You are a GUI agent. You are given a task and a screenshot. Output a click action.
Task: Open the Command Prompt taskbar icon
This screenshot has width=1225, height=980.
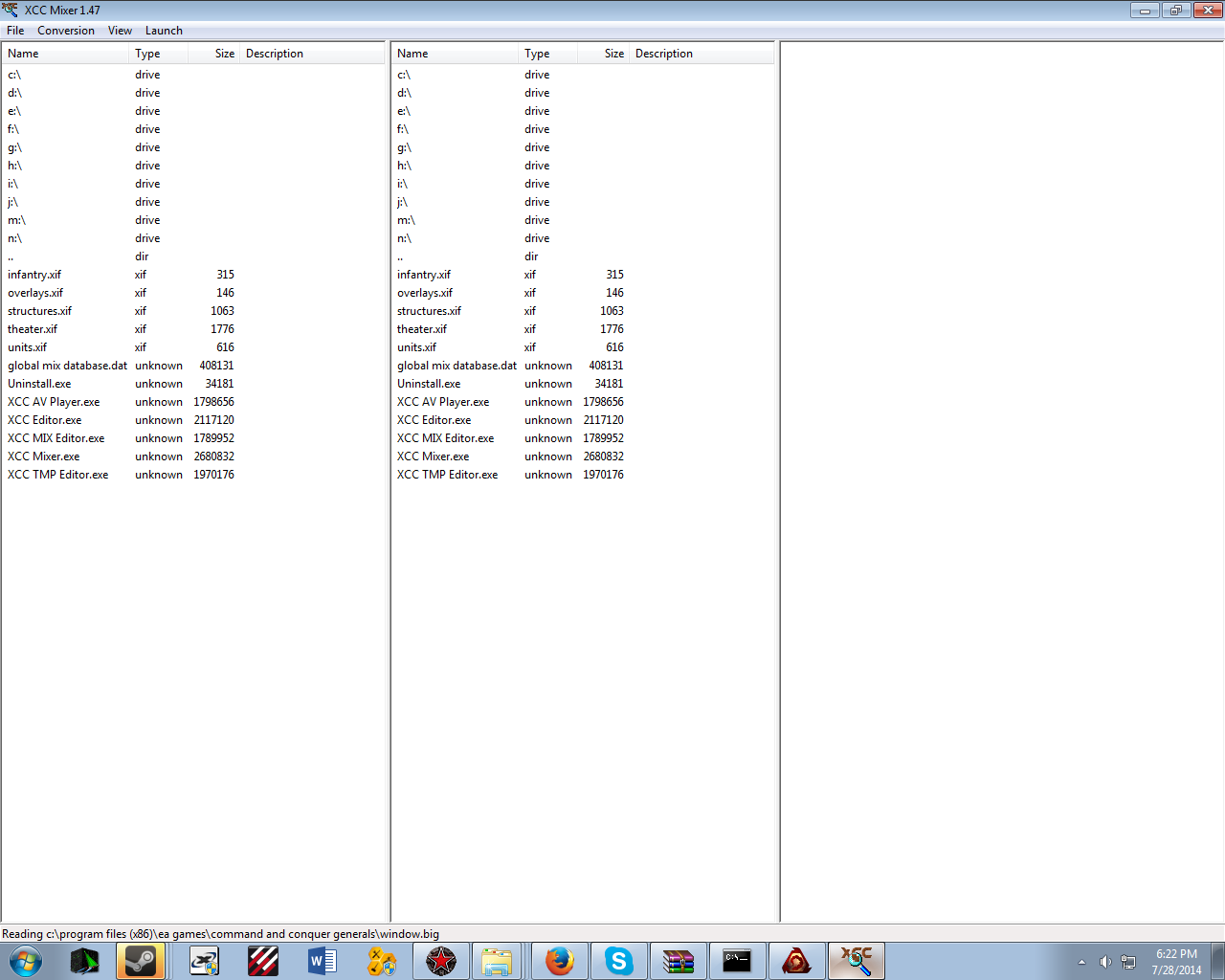[737, 961]
